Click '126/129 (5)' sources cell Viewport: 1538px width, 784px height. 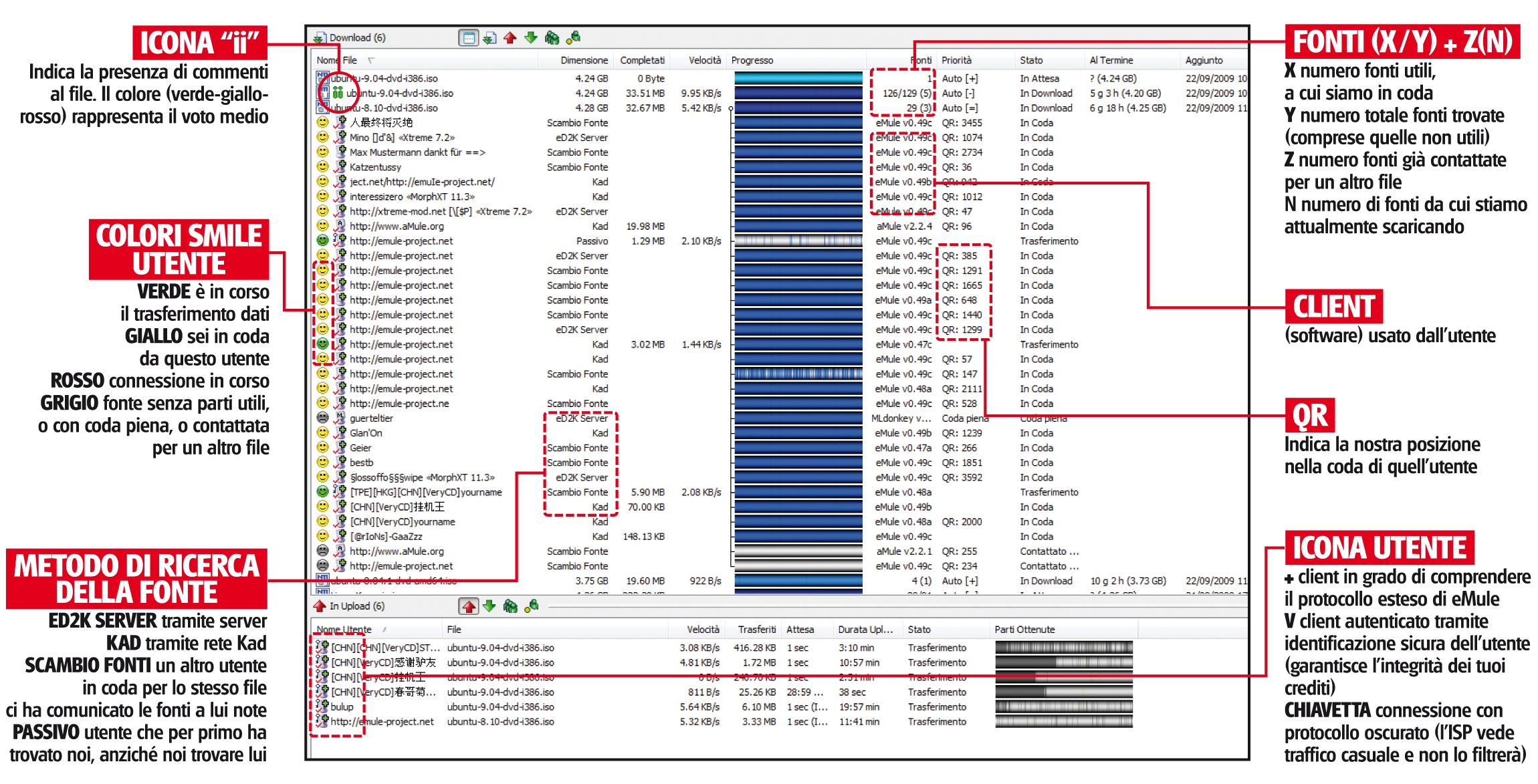pos(906,93)
